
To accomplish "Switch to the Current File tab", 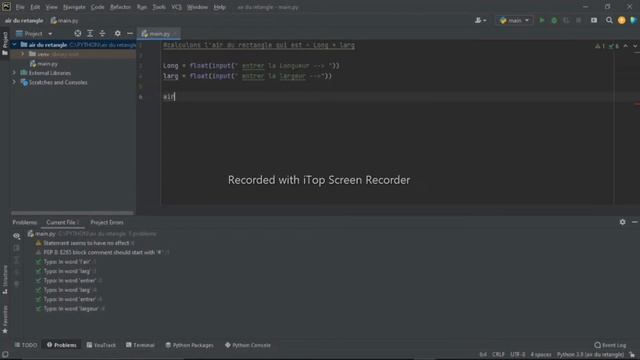I will (62, 222).
